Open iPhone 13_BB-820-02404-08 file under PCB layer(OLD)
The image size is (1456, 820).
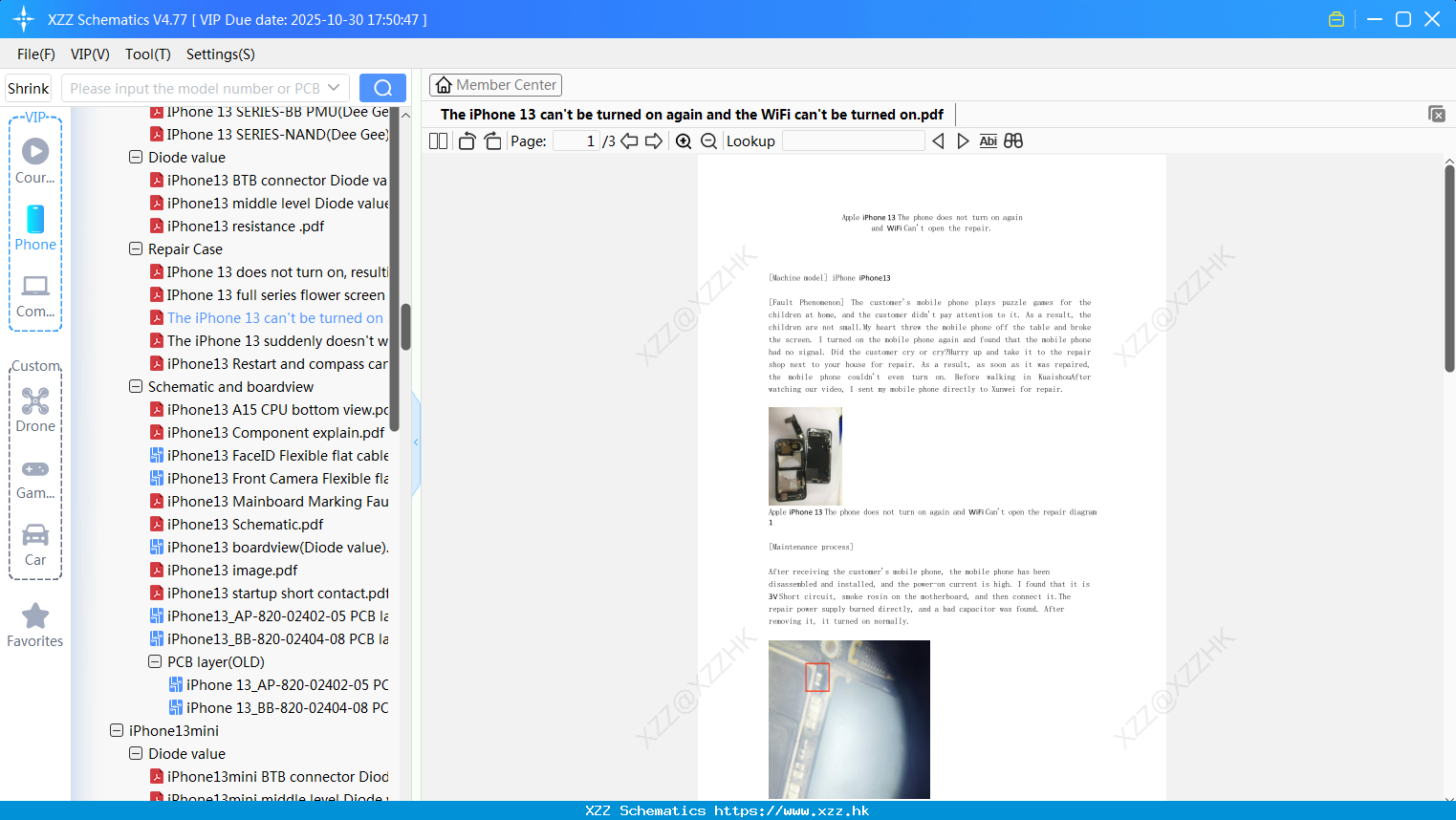278,707
